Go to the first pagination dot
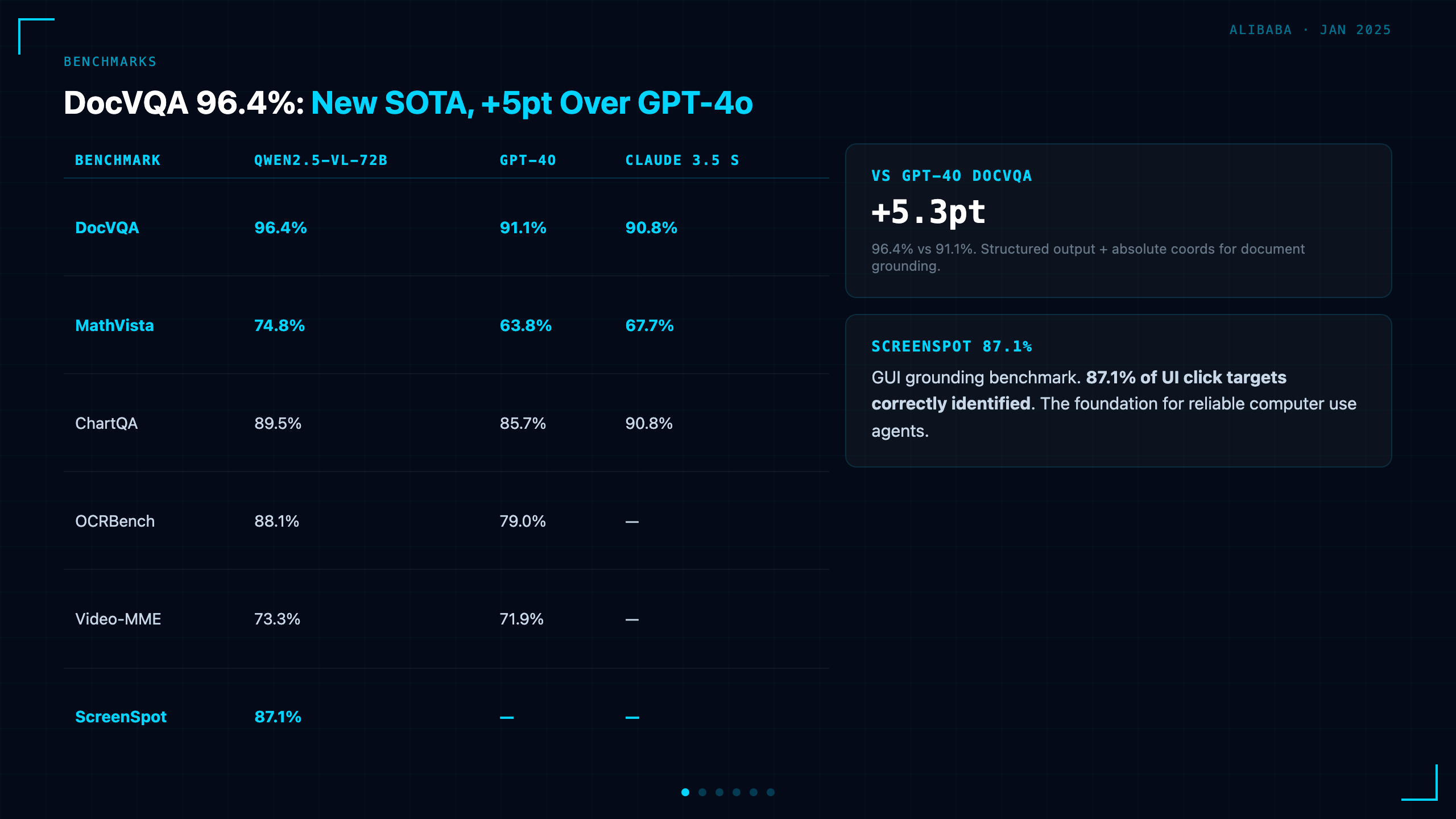This screenshot has height=819, width=1456. click(685, 792)
